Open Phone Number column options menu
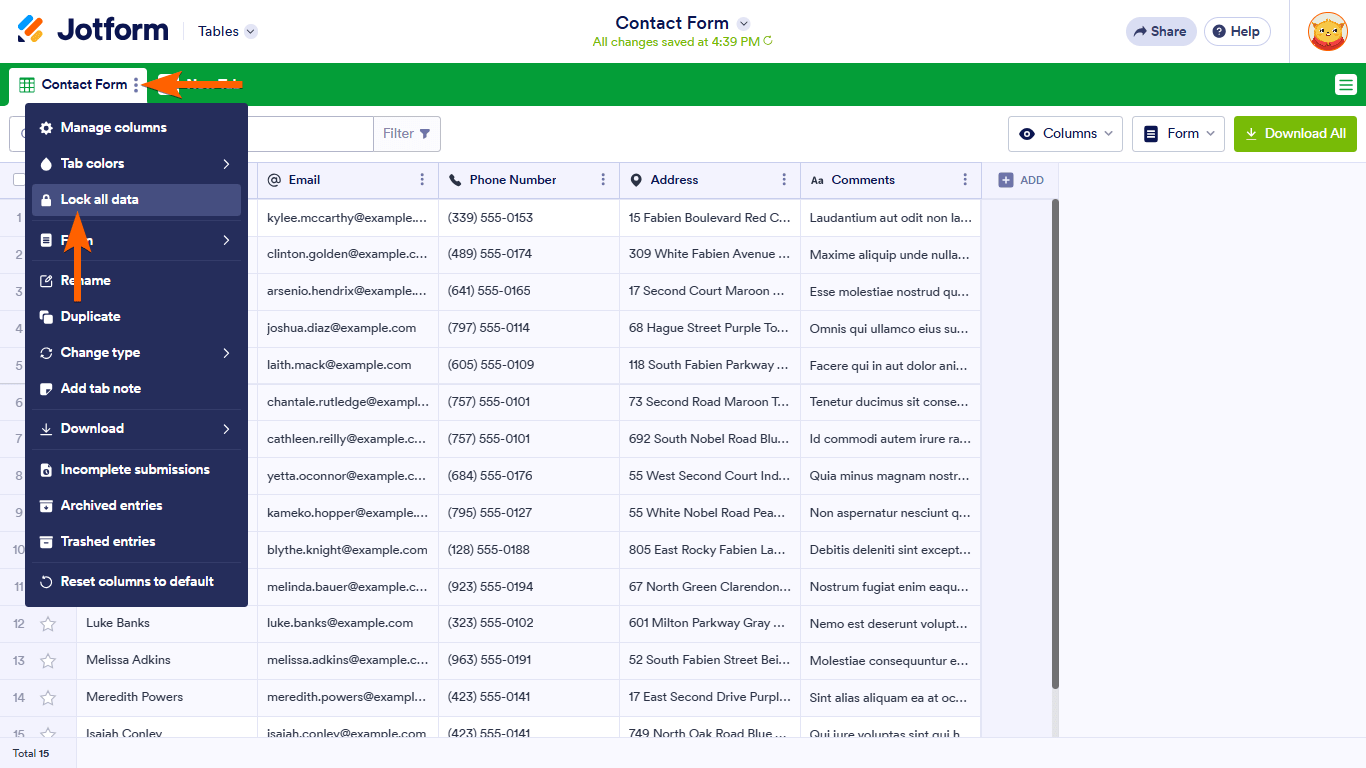1366x768 pixels. click(603, 180)
